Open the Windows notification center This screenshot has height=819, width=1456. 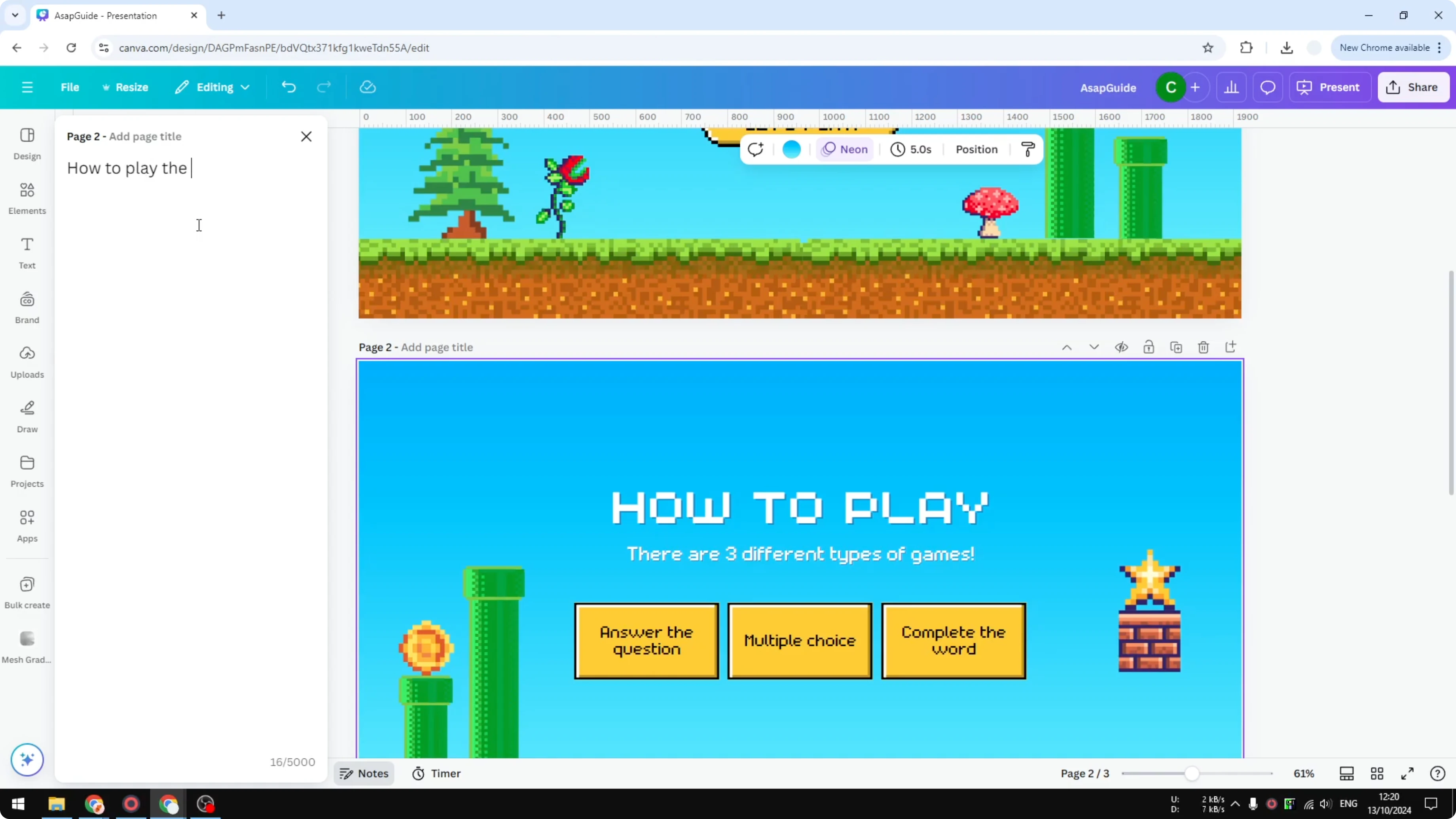1431,804
